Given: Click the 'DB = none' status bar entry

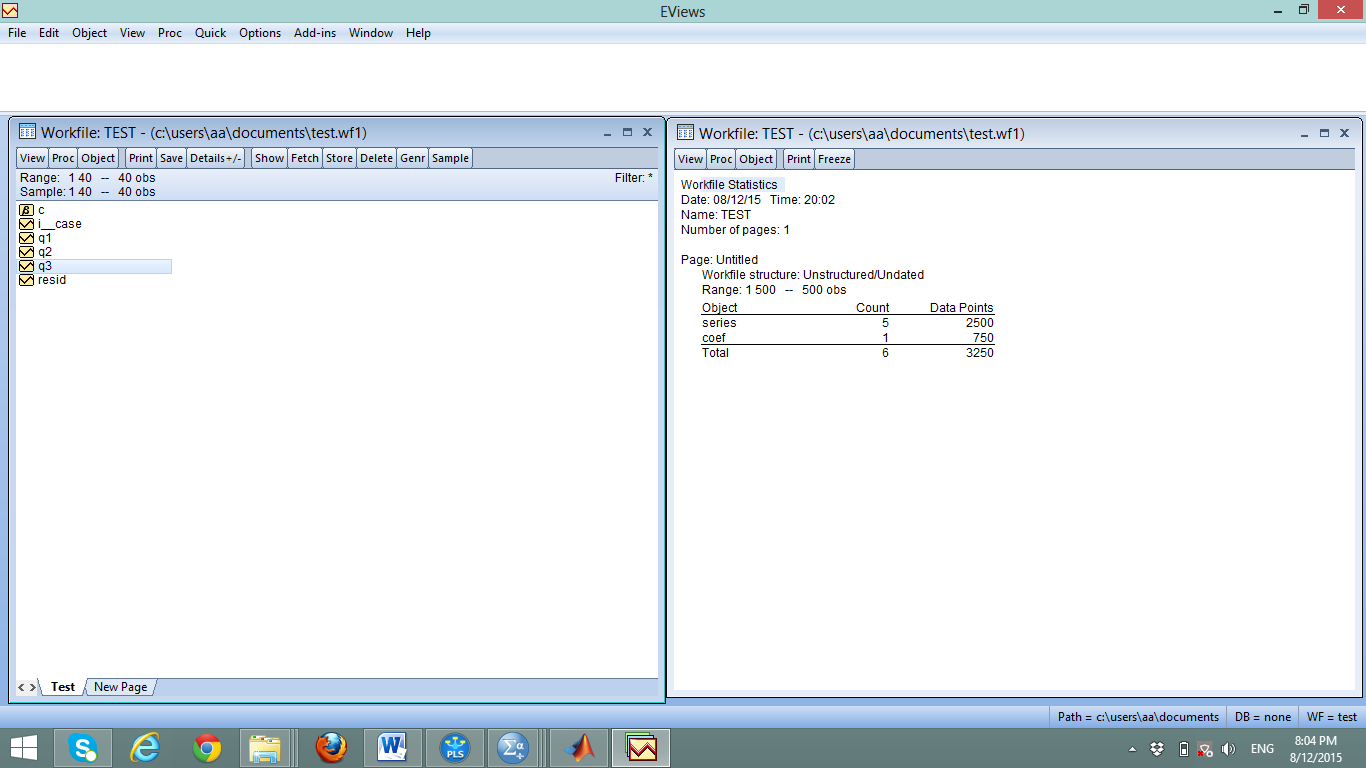Looking at the screenshot, I should tap(1263, 717).
